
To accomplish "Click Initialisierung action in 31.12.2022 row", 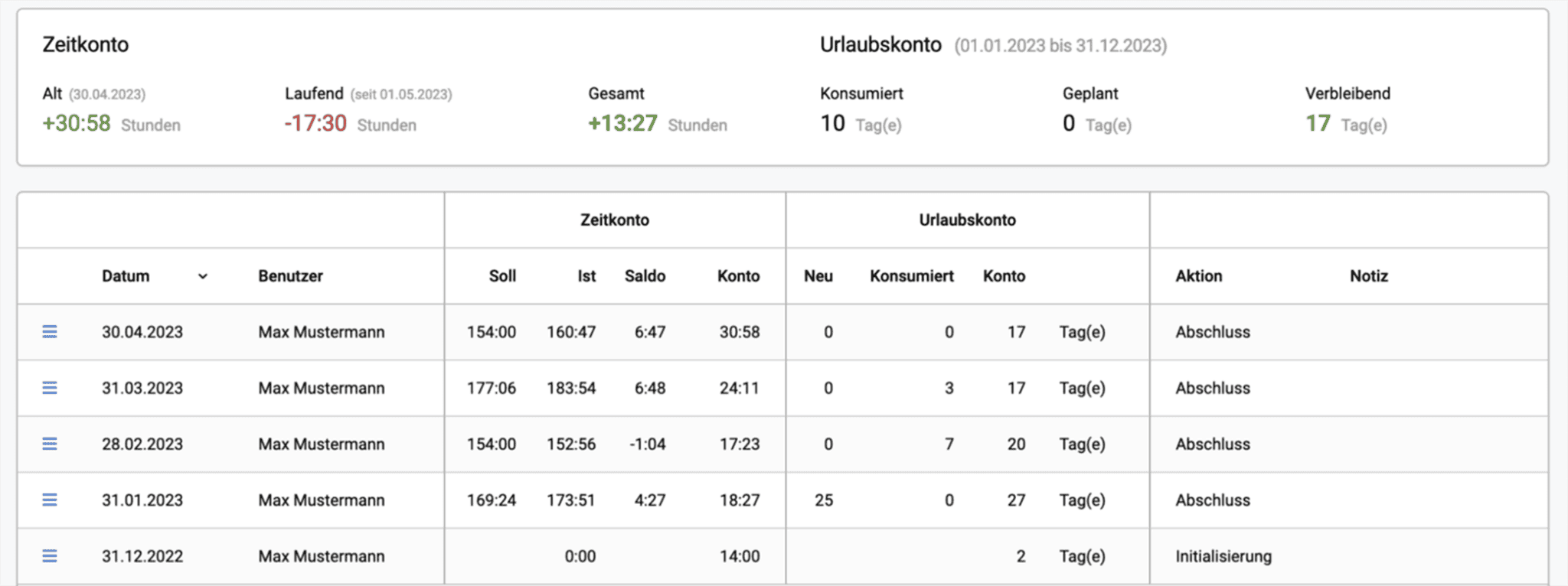I will [1223, 556].
